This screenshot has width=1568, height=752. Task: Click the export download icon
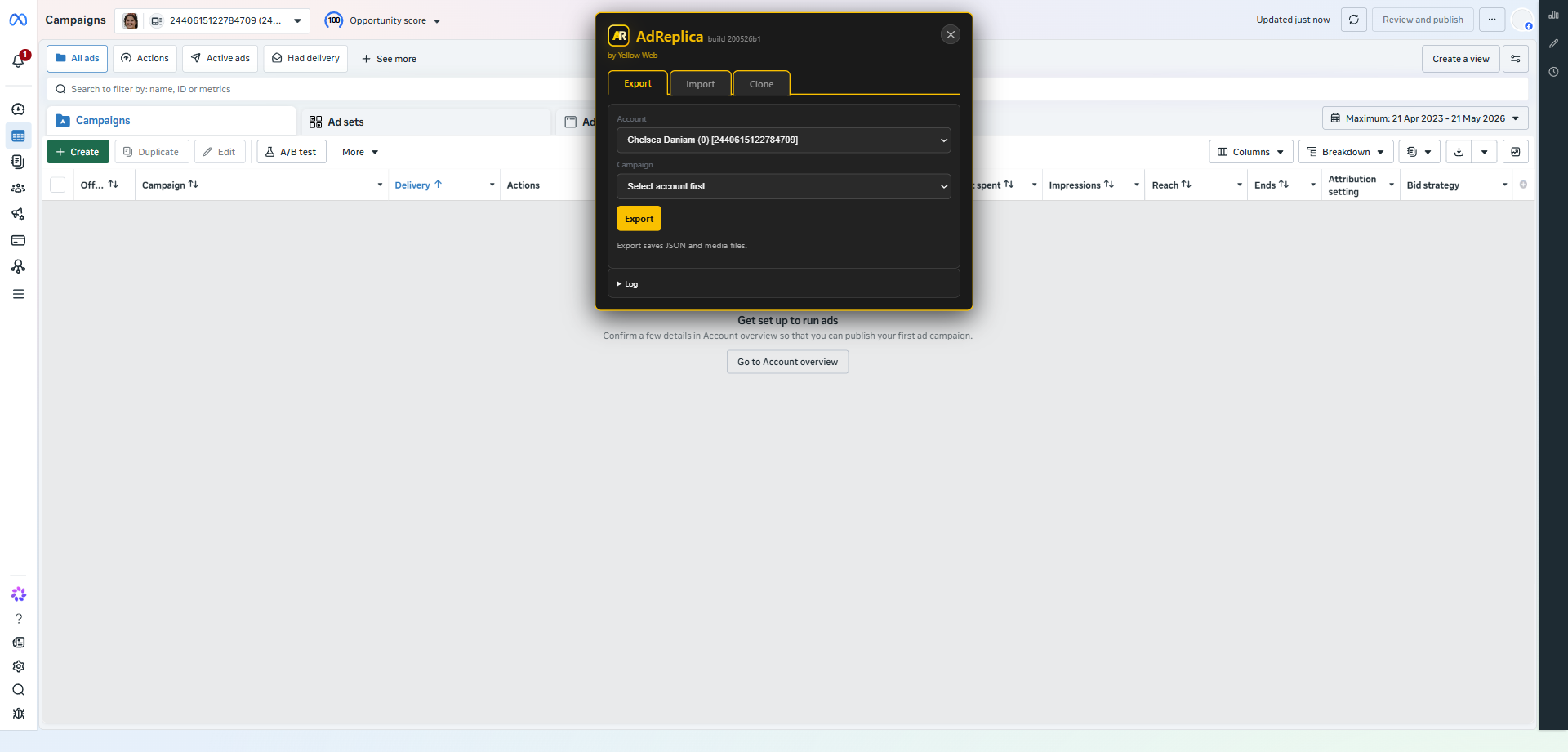(x=1459, y=152)
